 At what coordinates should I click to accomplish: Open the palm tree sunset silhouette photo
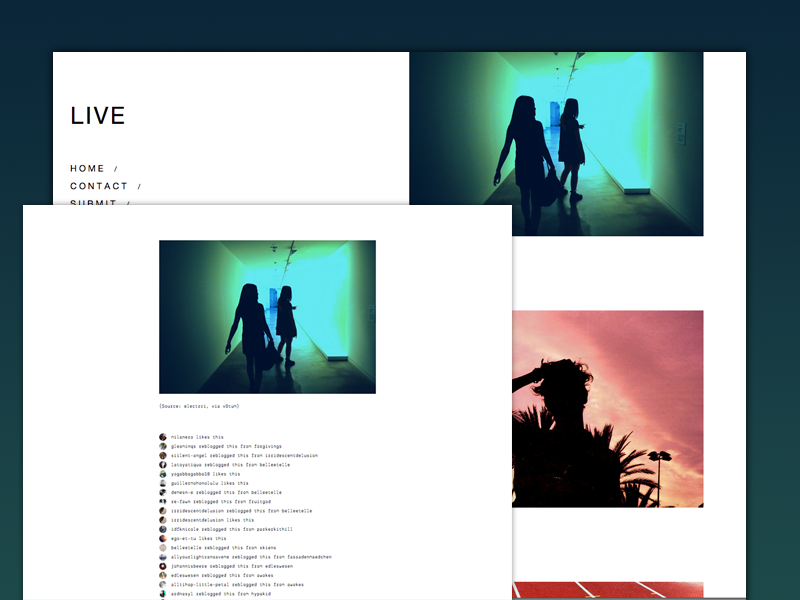coord(607,408)
